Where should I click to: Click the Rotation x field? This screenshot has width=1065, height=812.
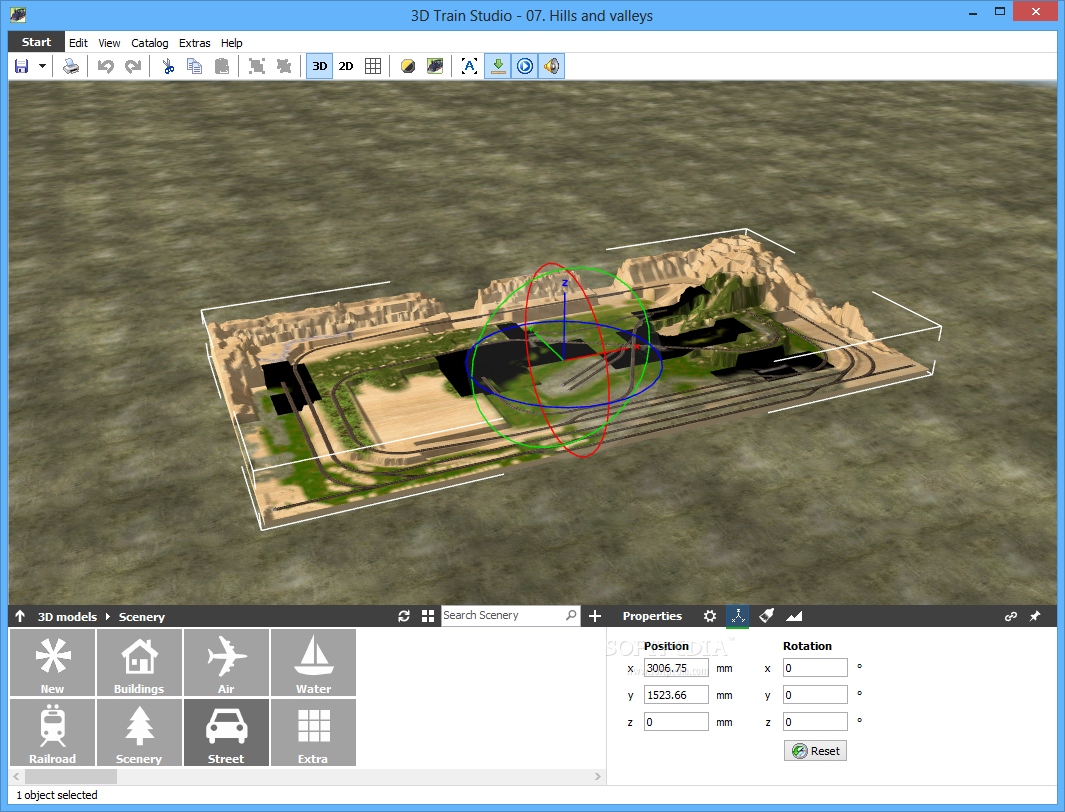pos(815,668)
